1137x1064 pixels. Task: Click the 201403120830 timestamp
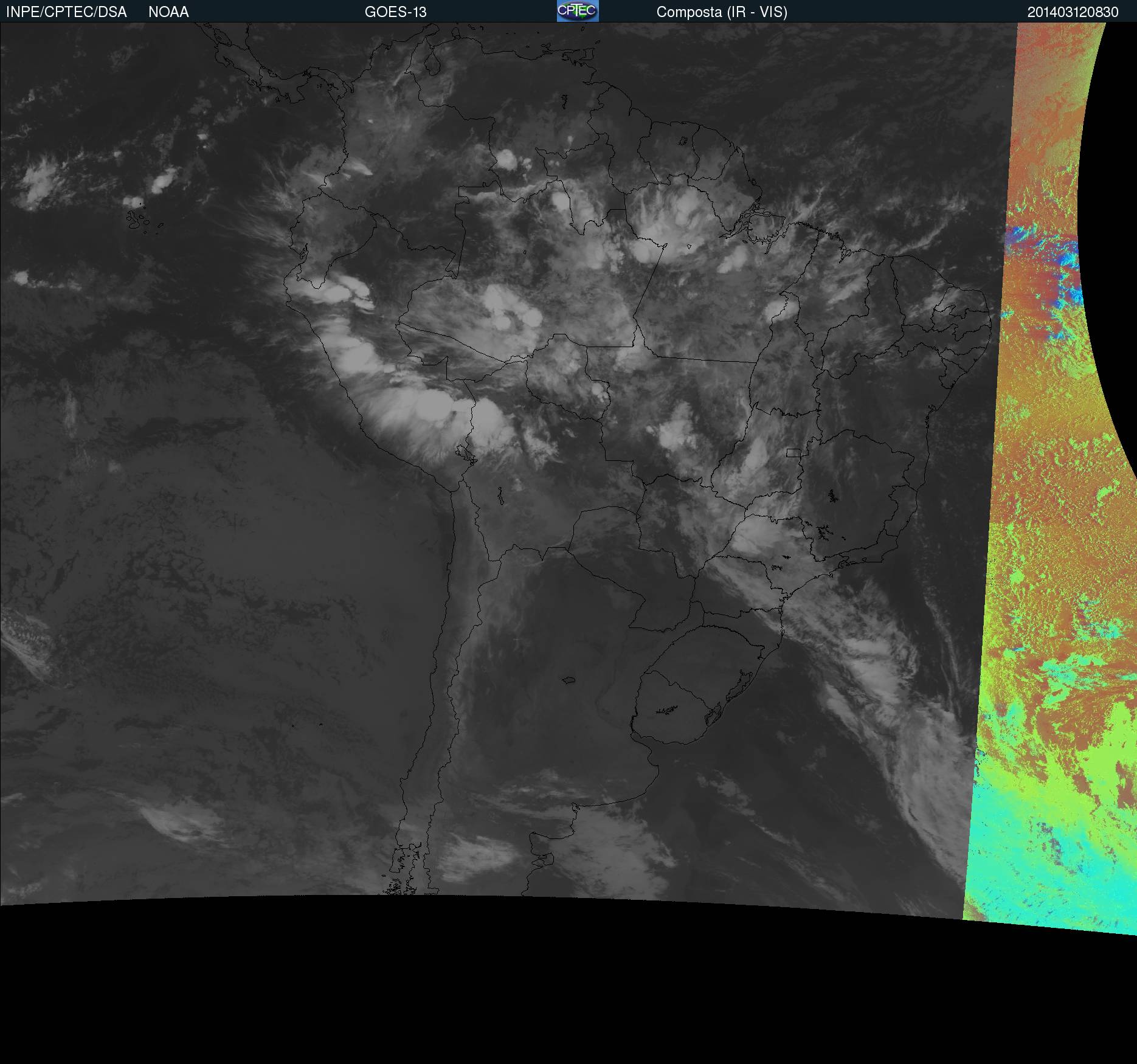click(x=1073, y=12)
